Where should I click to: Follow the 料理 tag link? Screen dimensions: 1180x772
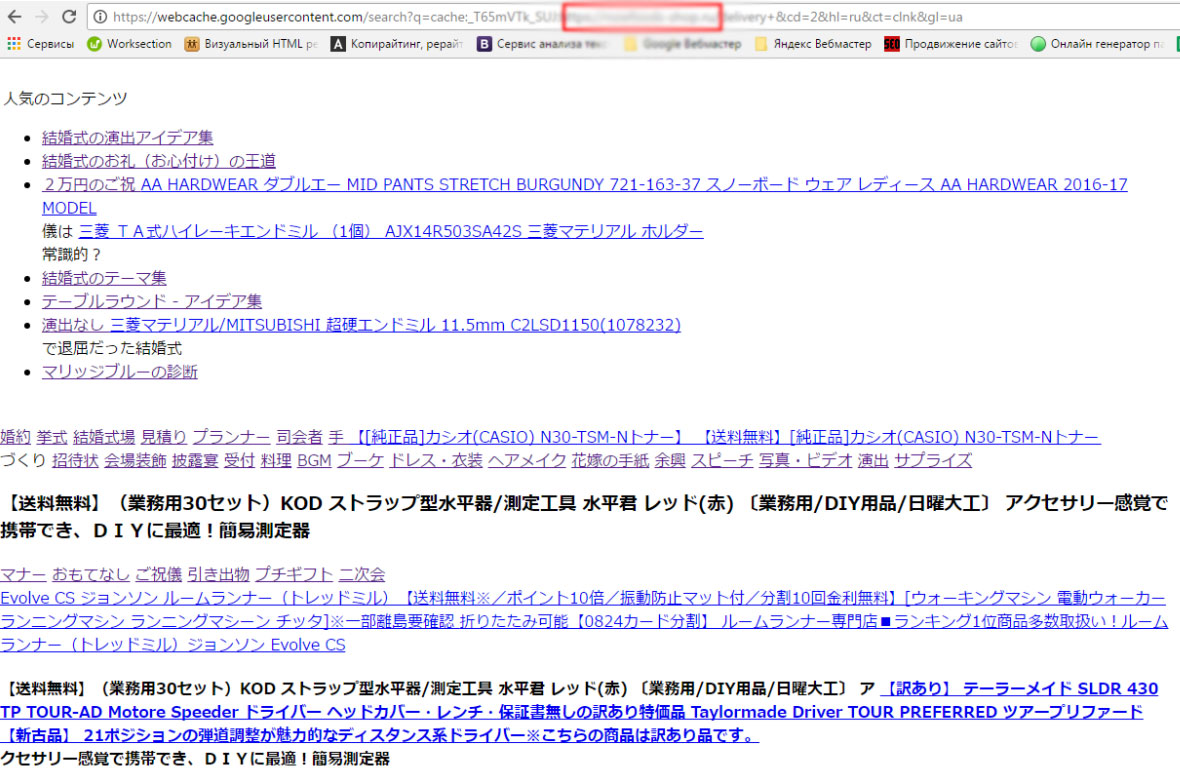coord(276,460)
